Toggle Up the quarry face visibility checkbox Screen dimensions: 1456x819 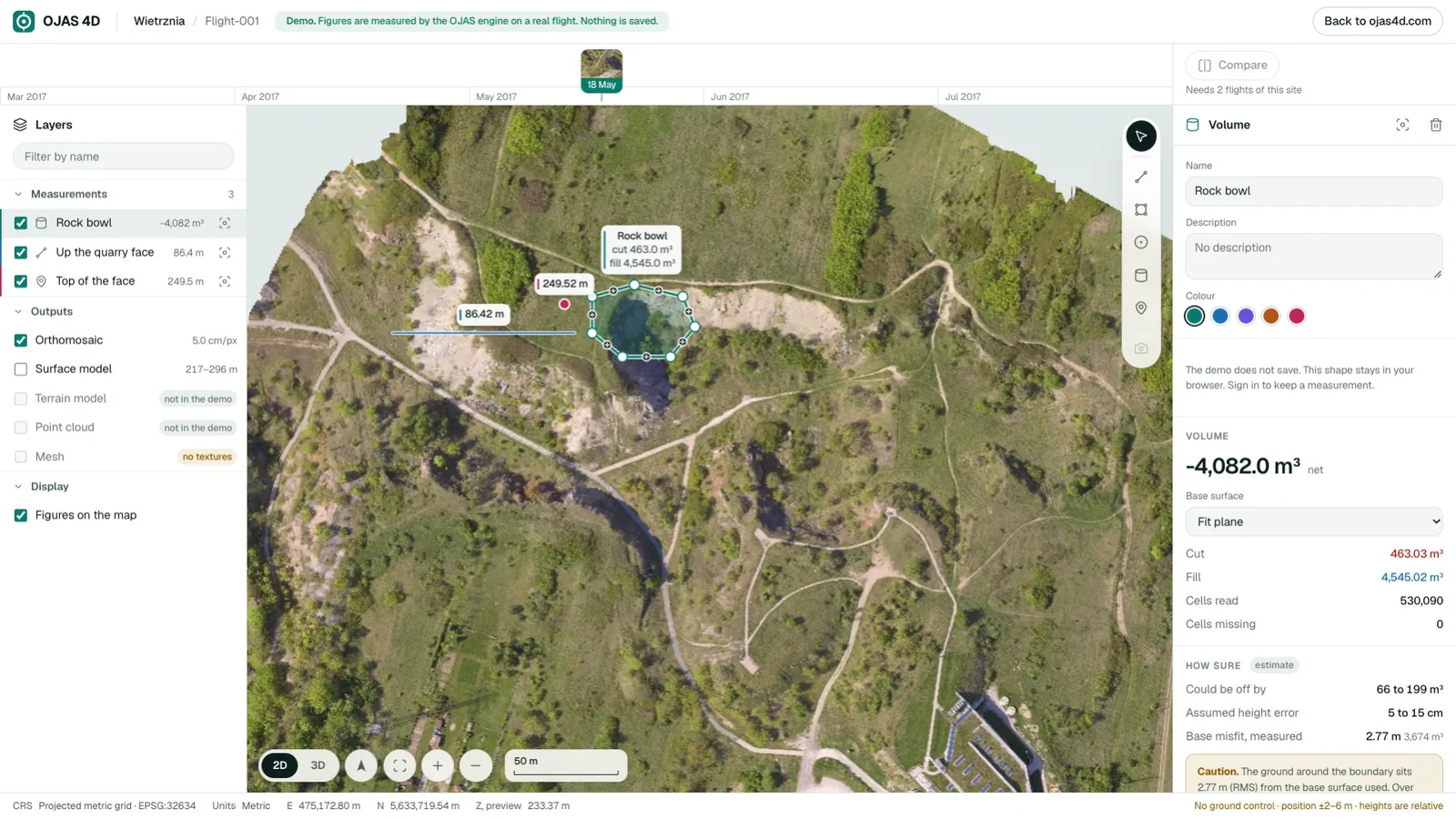[x=21, y=252]
